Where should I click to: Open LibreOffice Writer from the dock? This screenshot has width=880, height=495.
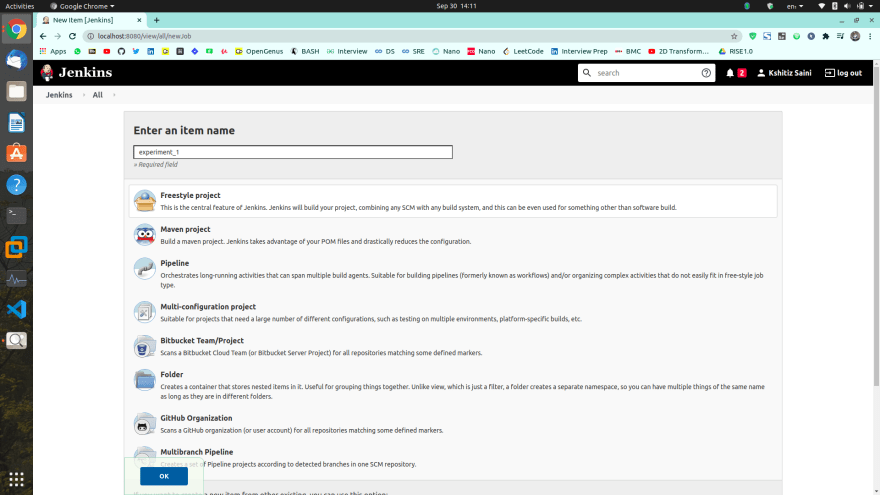16,122
